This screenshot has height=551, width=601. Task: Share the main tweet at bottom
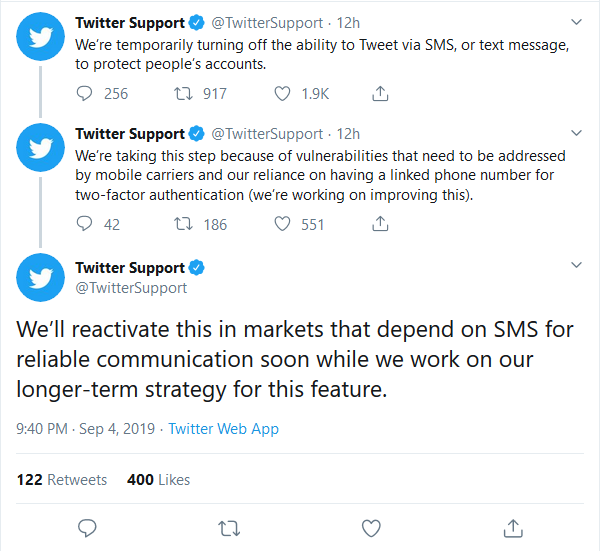(513, 527)
